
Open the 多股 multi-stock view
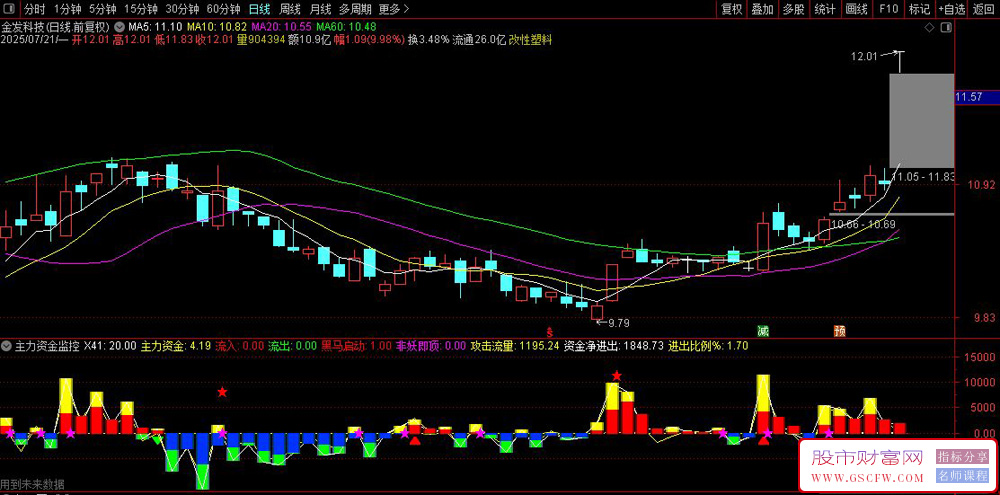[794, 9]
